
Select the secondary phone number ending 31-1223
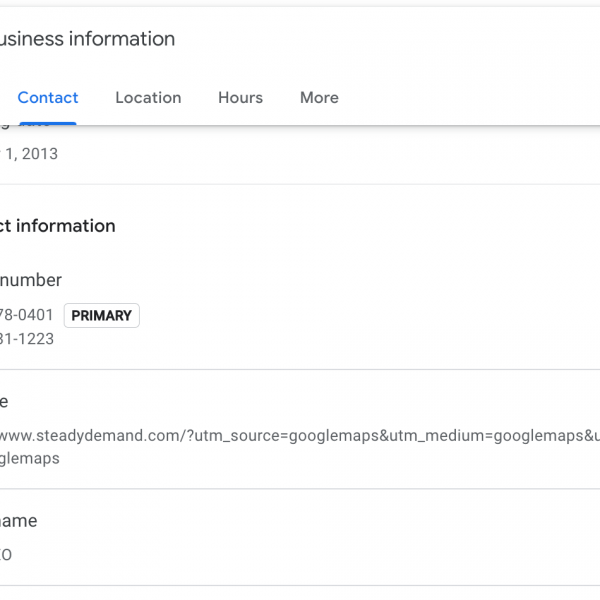click(x=27, y=339)
